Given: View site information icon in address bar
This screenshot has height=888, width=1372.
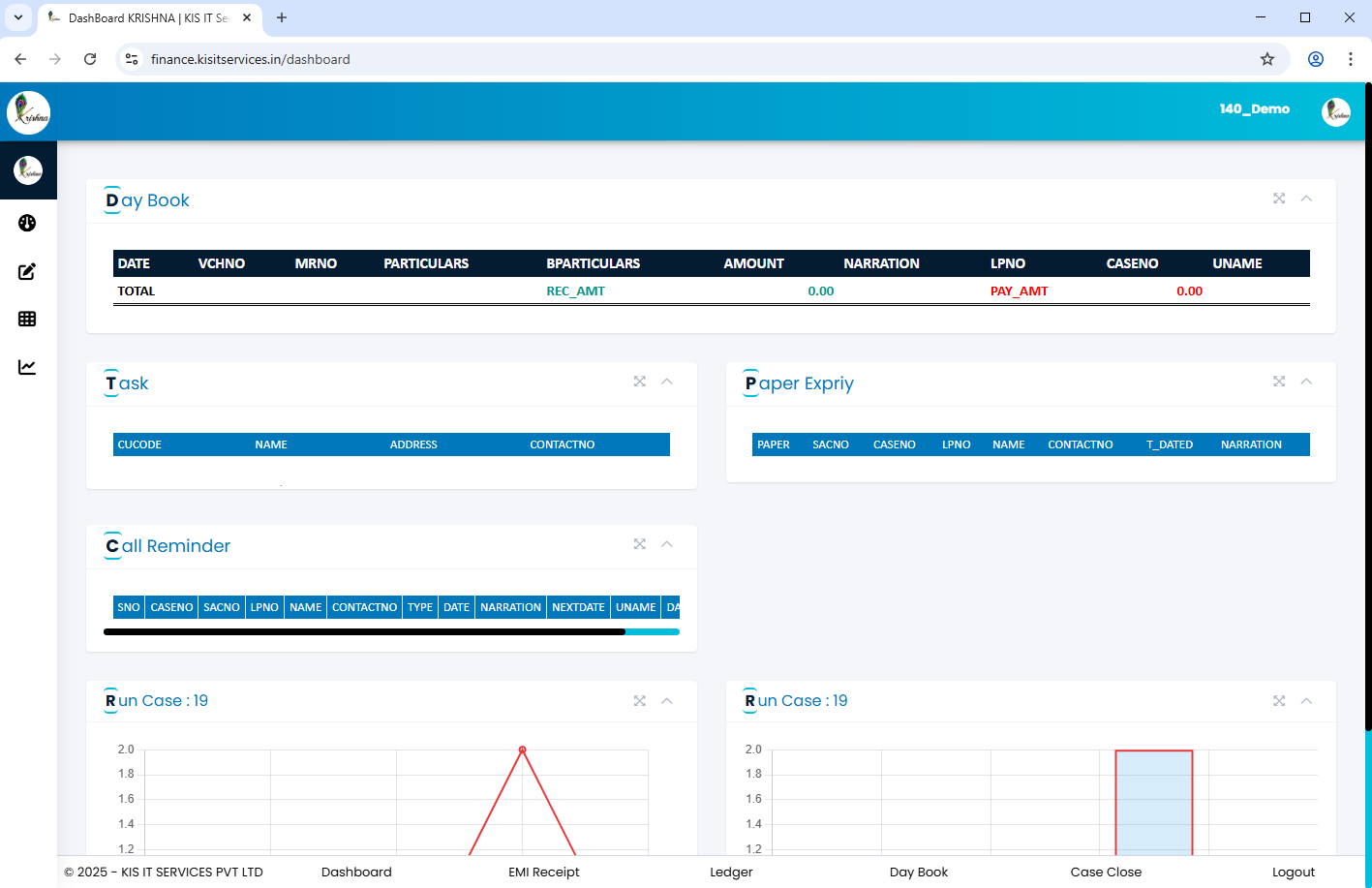Looking at the screenshot, I should pyautogui.click(x=133, y=59).
